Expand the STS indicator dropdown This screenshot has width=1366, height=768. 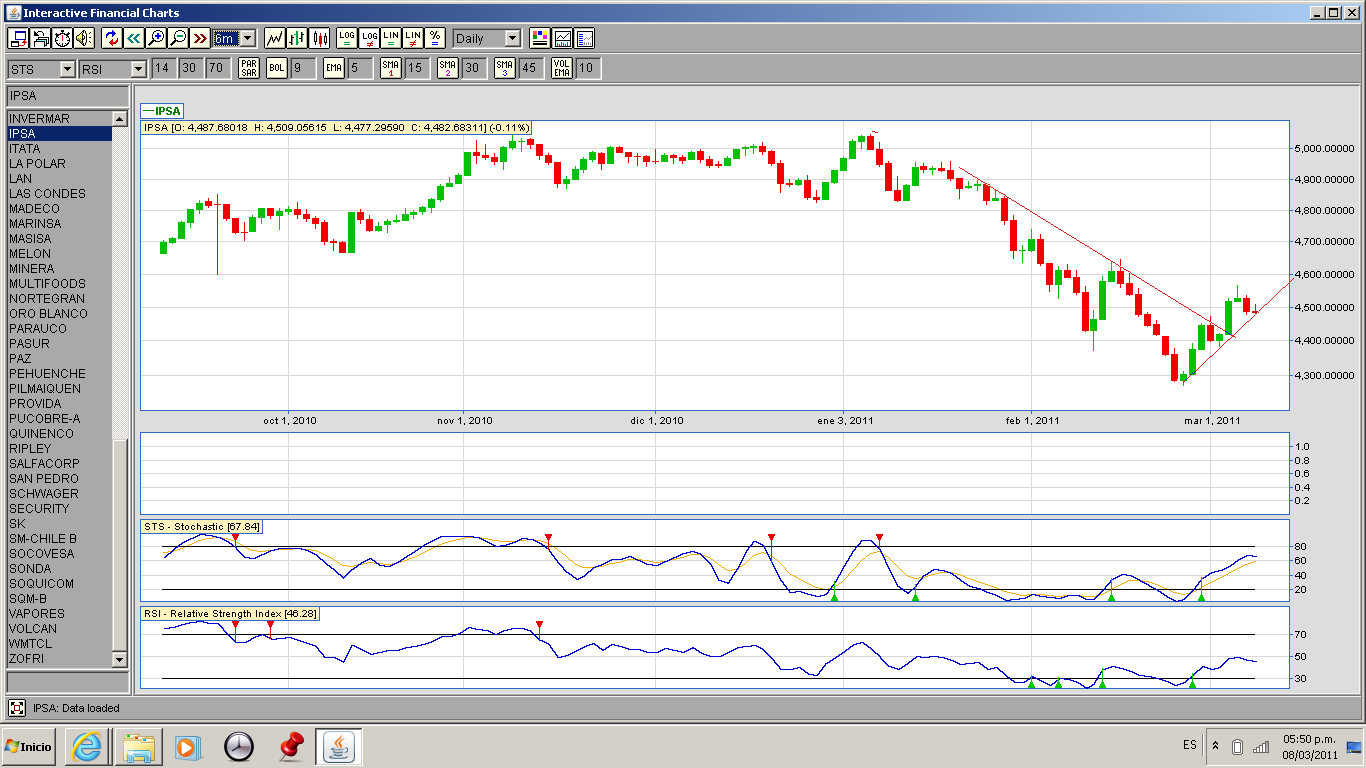coord(67,69)
